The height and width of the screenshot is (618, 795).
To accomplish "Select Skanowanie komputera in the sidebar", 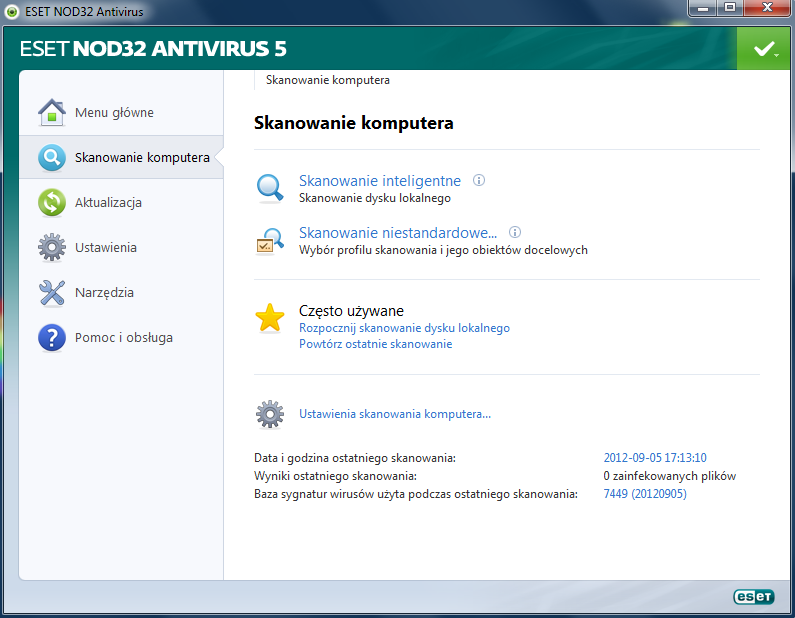I will click(121, 157).
